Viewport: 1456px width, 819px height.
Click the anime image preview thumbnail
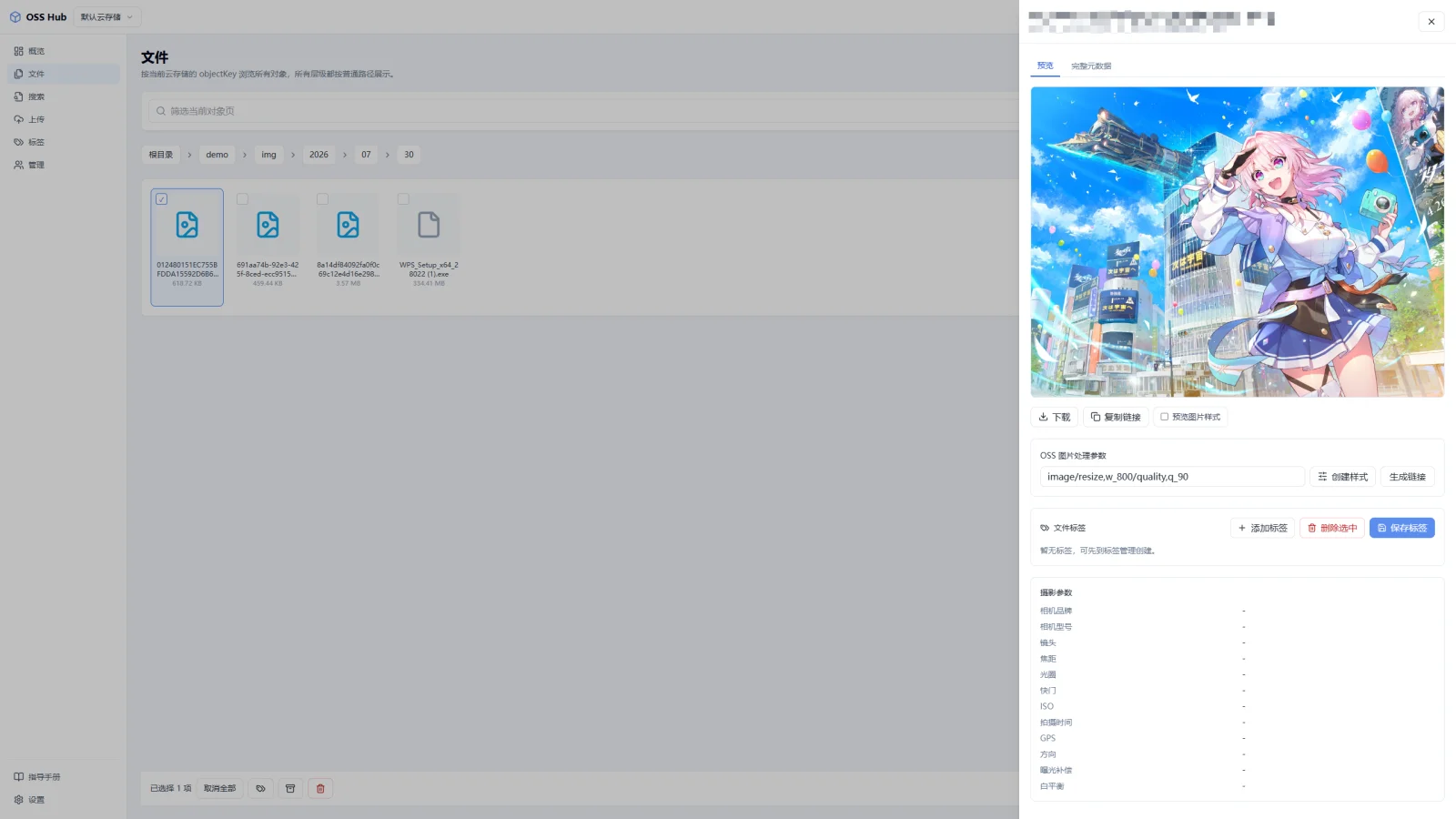[x=1237, y=242]
